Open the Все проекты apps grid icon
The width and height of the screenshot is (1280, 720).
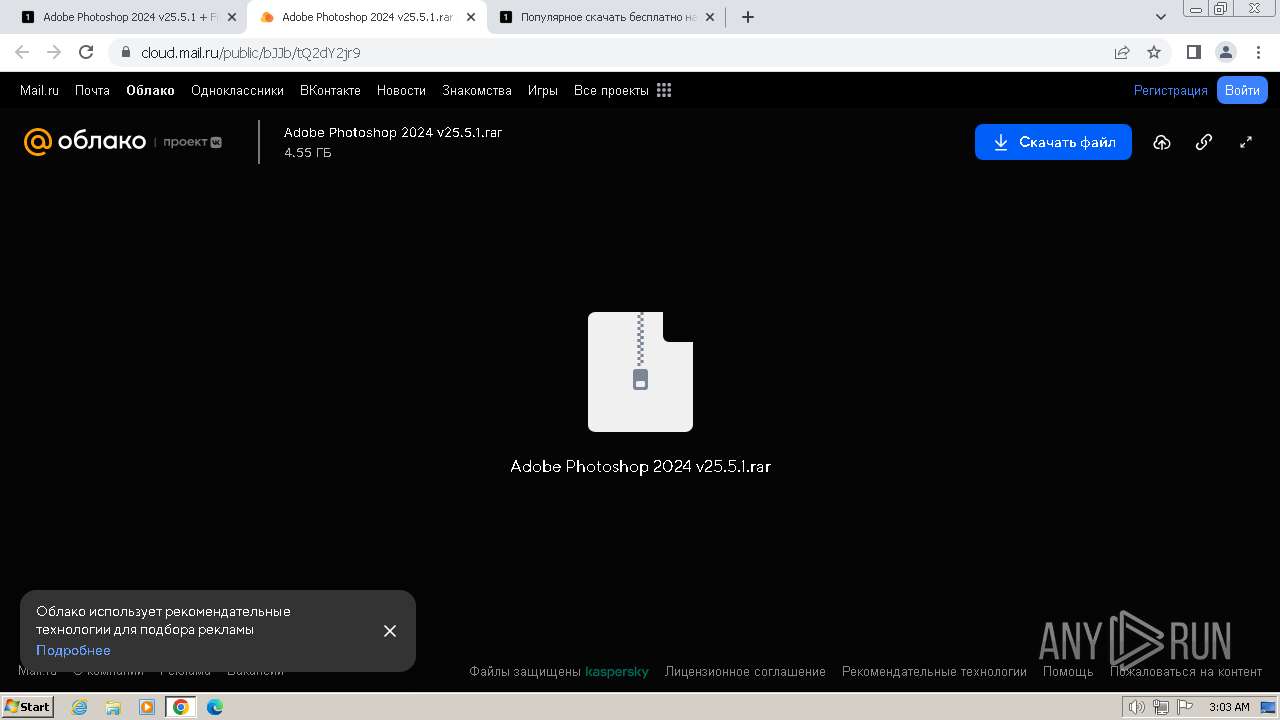click(x=664, y=90)
